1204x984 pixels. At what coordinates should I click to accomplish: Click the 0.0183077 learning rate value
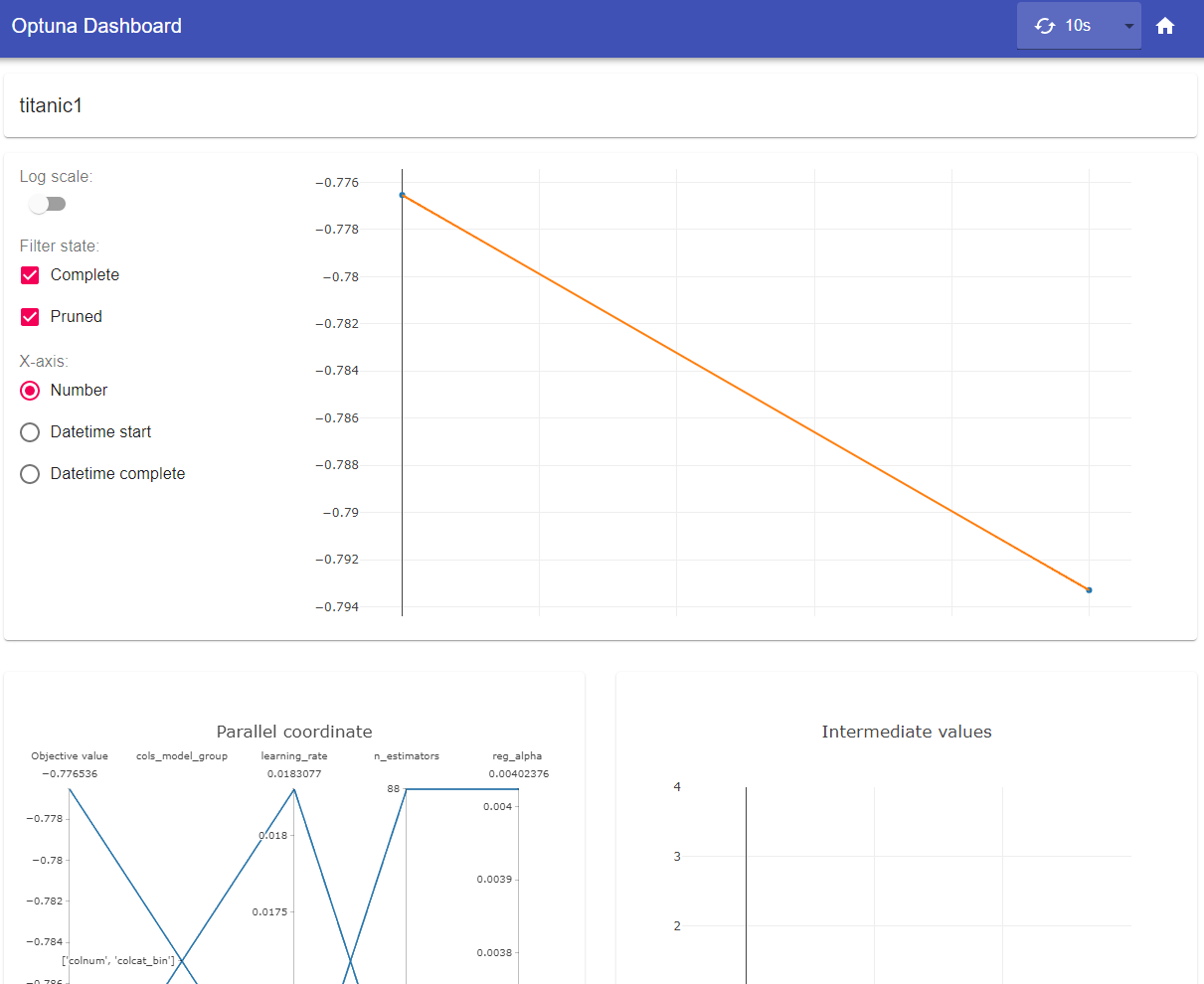(x=294, y=773)
